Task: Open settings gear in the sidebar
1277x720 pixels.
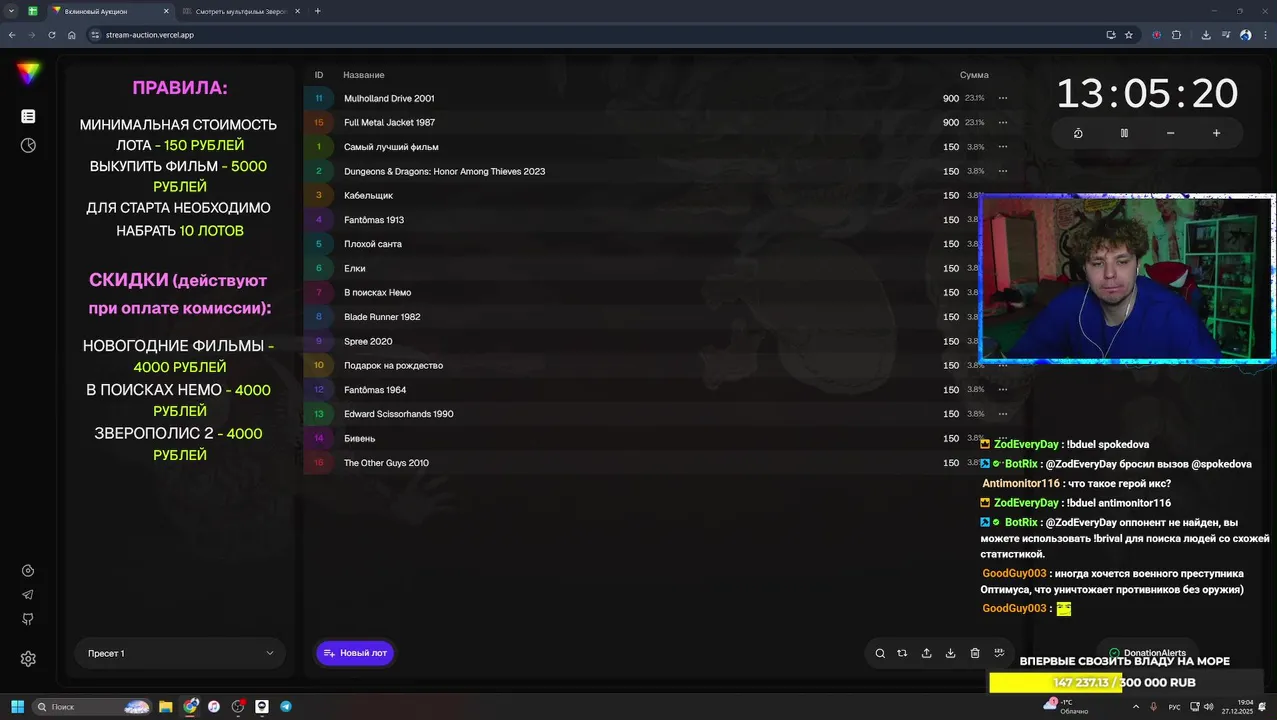Action: pyautogui.click(x=28, y=659)
